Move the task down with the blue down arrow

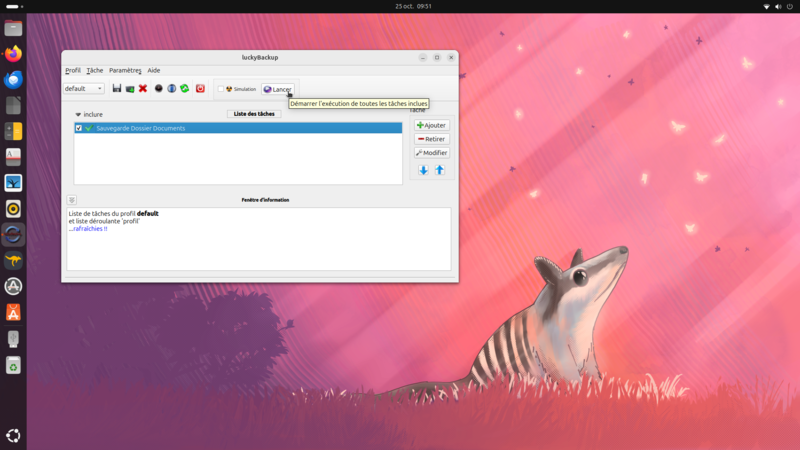point(423,170)
